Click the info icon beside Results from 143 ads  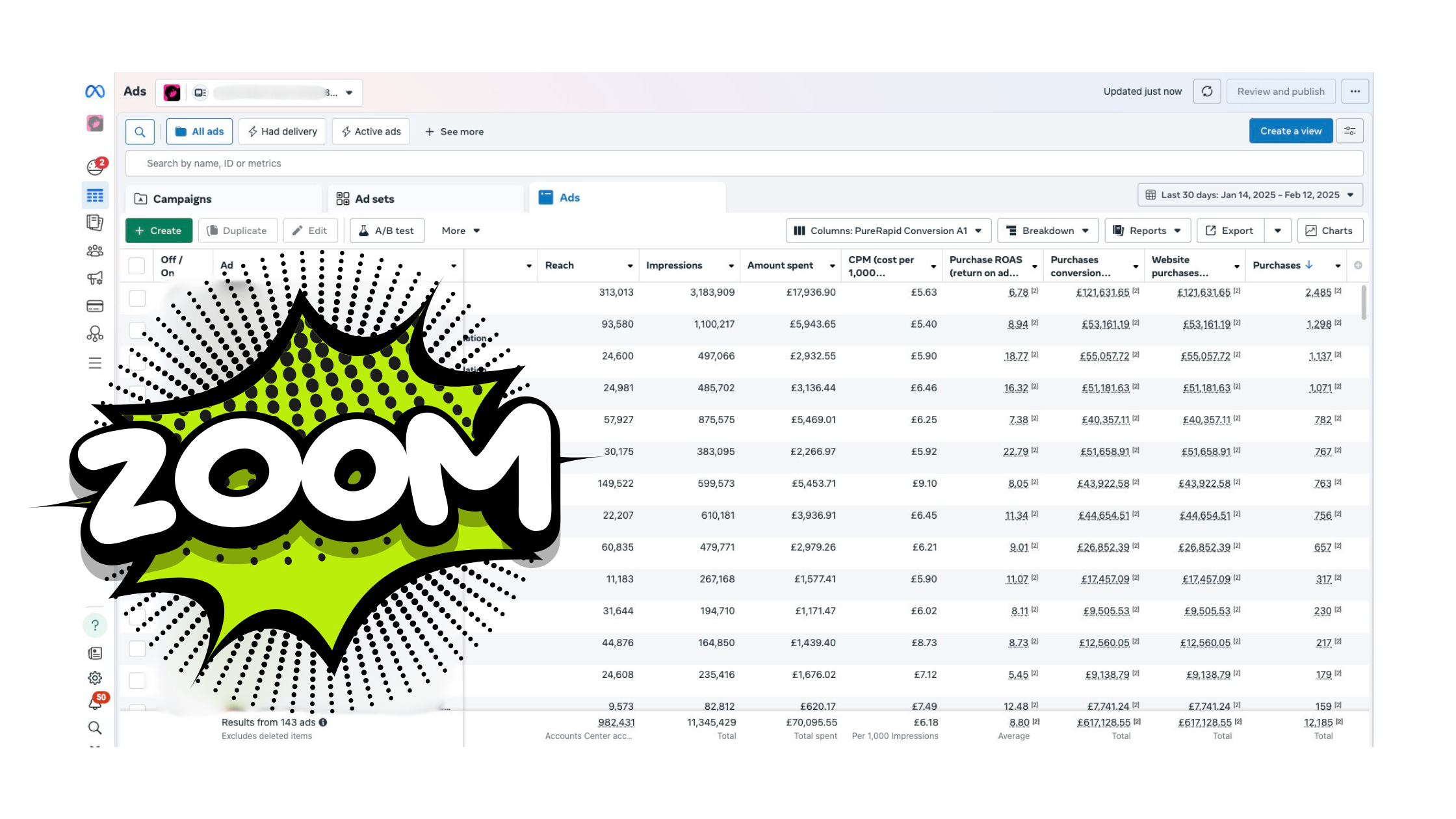pyautogui.click(x=323, y=722)
